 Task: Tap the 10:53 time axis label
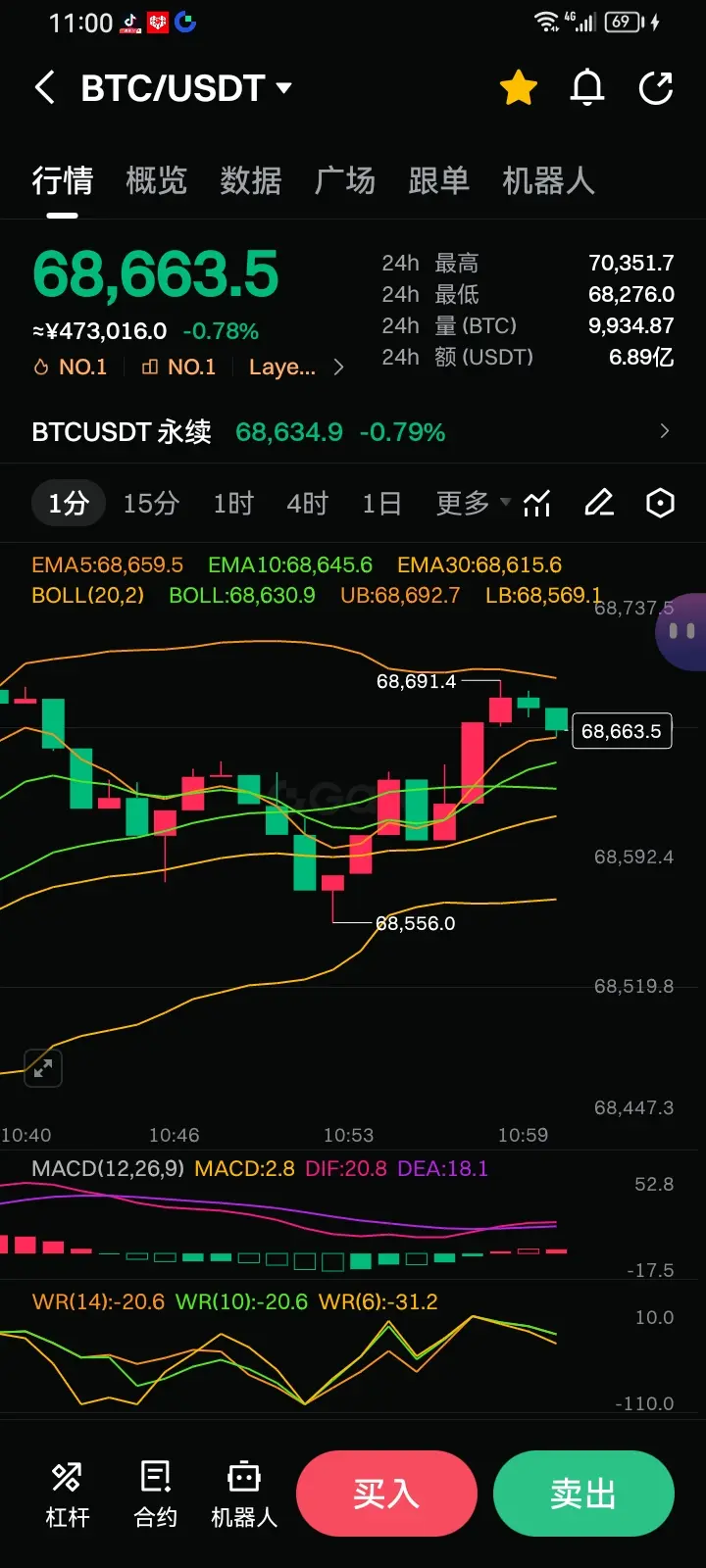pyautogui.click(x=349, y=1135)
